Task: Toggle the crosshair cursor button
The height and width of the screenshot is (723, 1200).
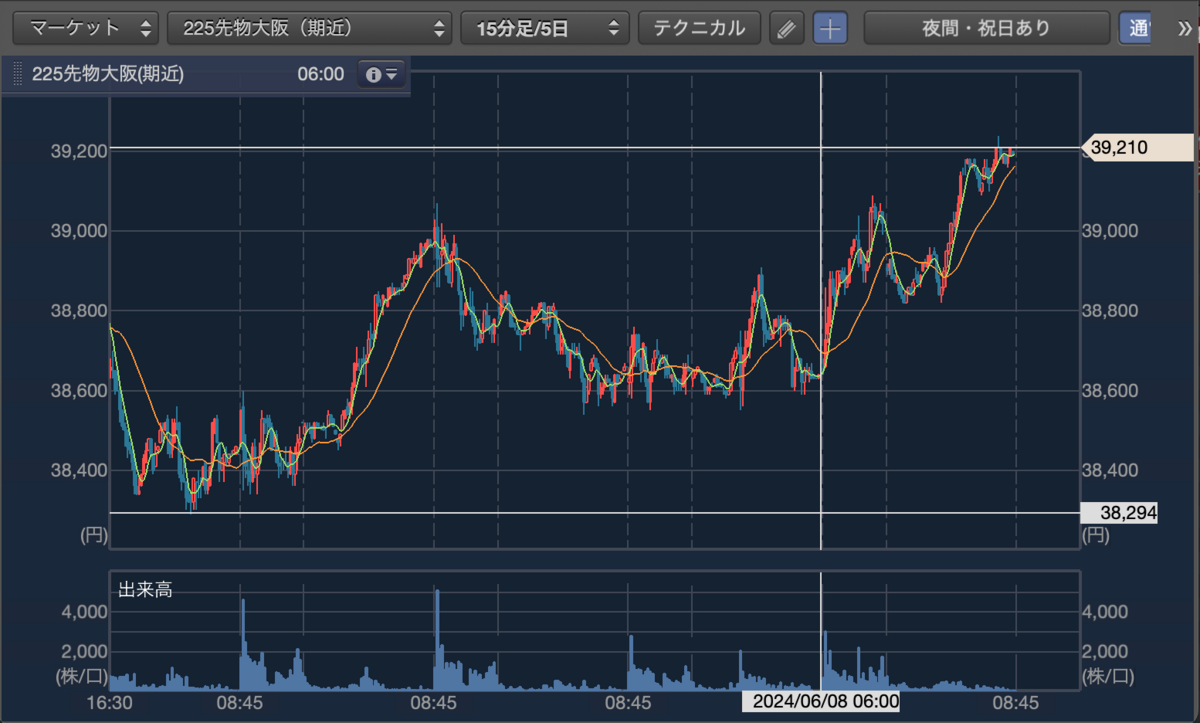Action: (830, 29)
